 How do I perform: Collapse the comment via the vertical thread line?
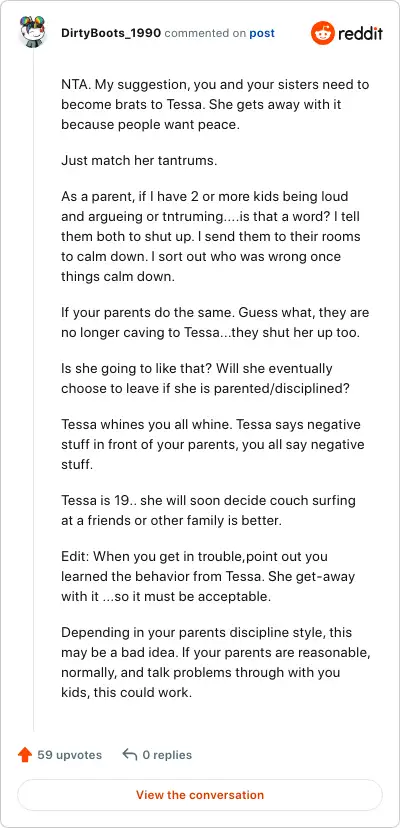pyautogui.click(x=33, y=391)
